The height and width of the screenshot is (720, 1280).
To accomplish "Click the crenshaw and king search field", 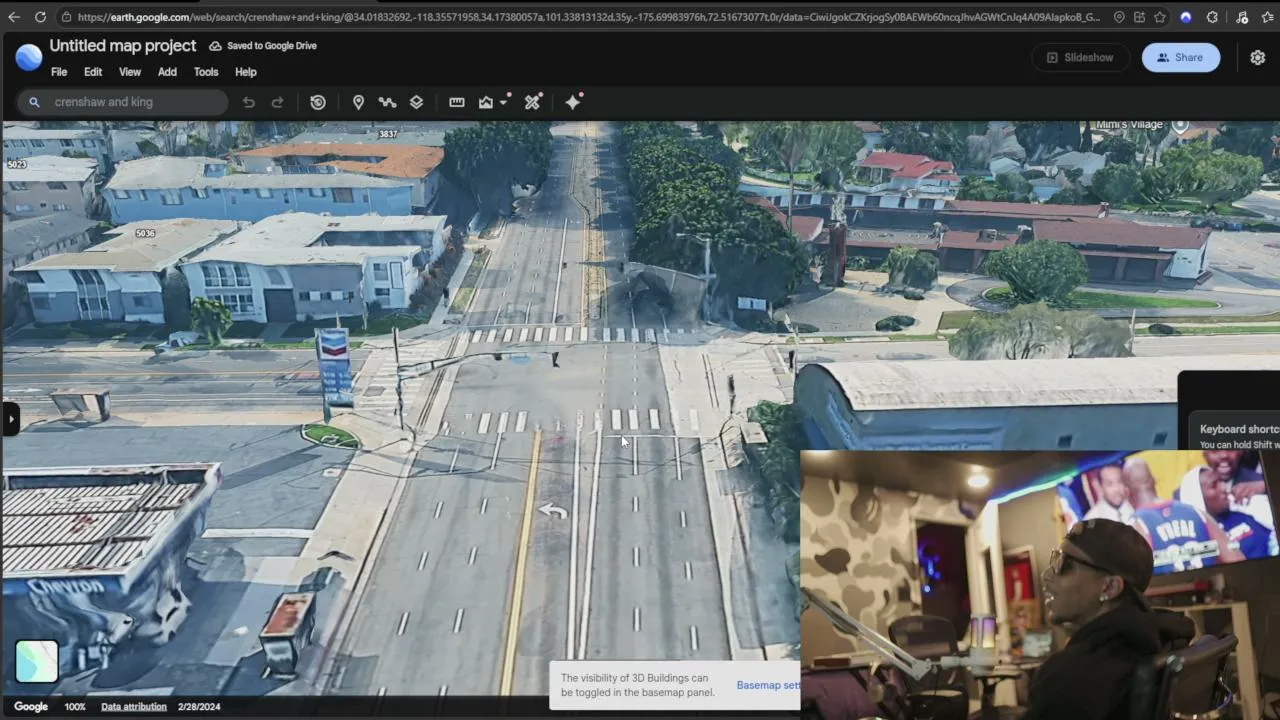I will [x=122, y=102].
